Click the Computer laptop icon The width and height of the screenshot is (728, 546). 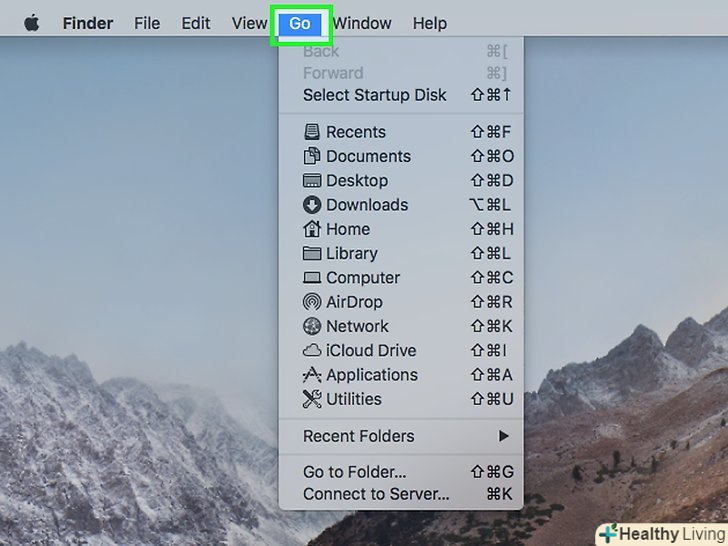[312, 278]
